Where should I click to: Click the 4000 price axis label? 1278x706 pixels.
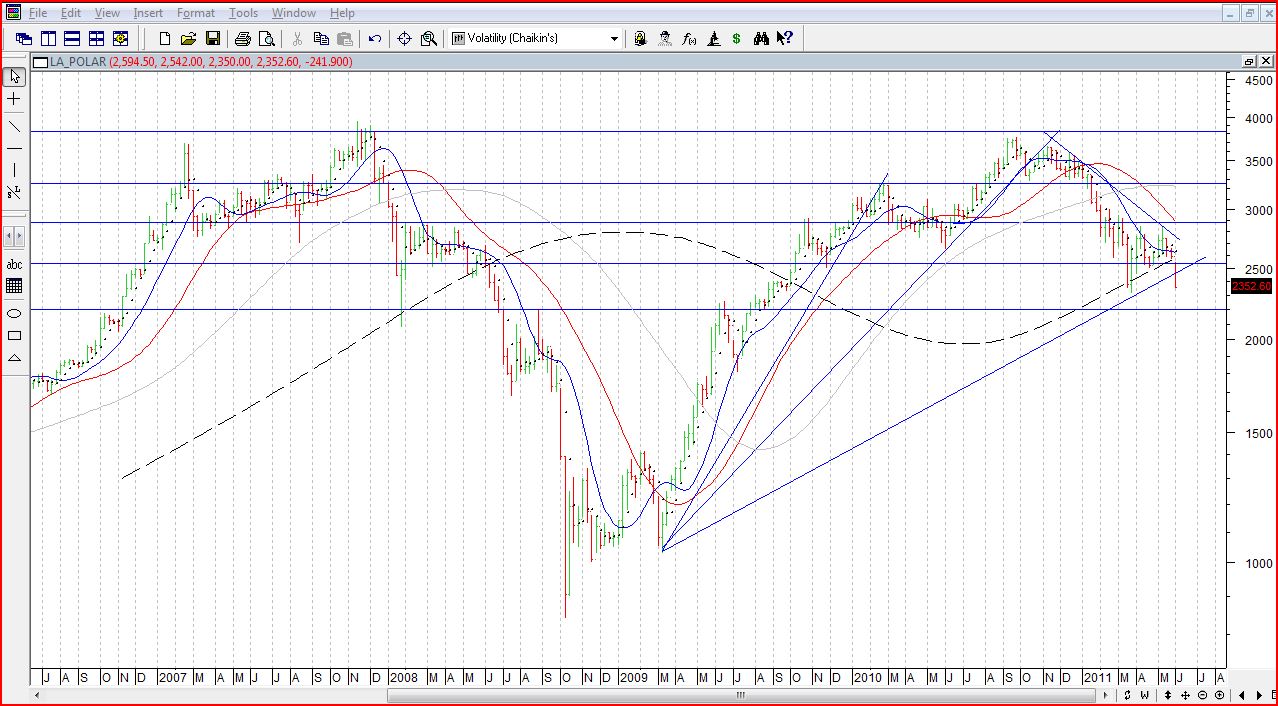(1258, 119)
